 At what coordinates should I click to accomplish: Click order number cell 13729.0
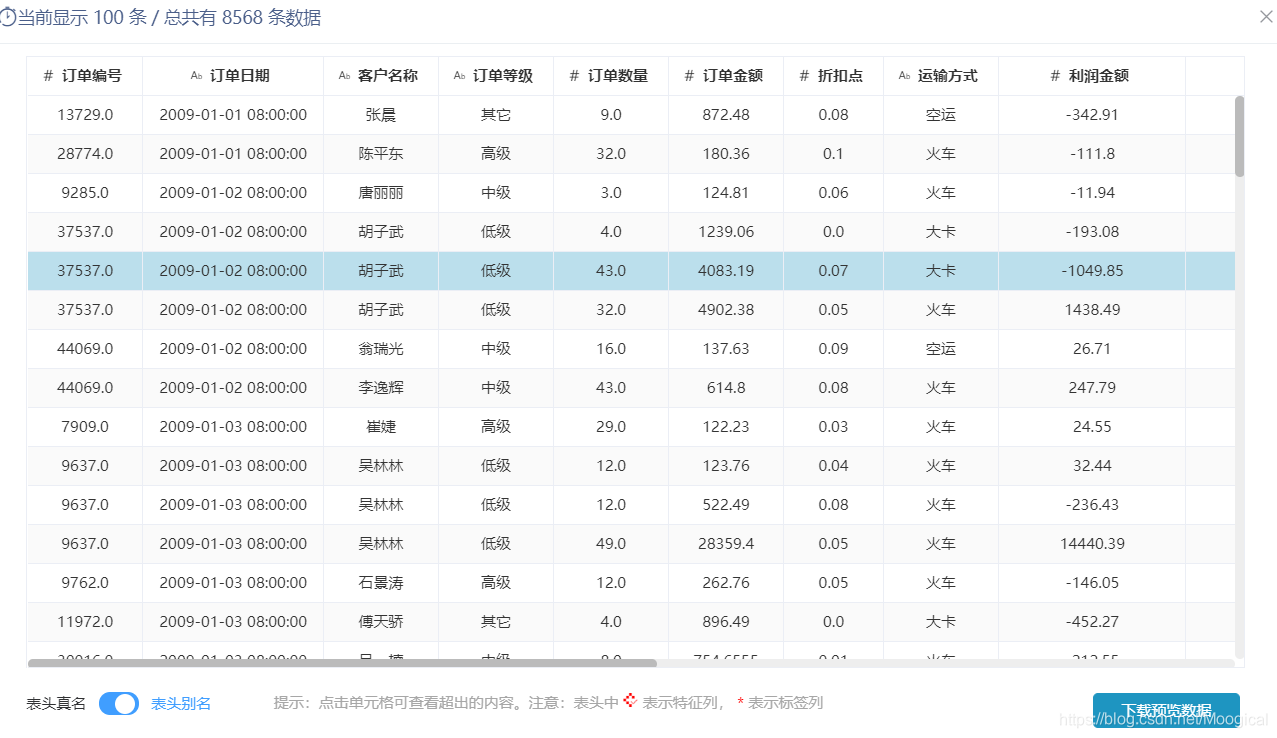point(85,115)
